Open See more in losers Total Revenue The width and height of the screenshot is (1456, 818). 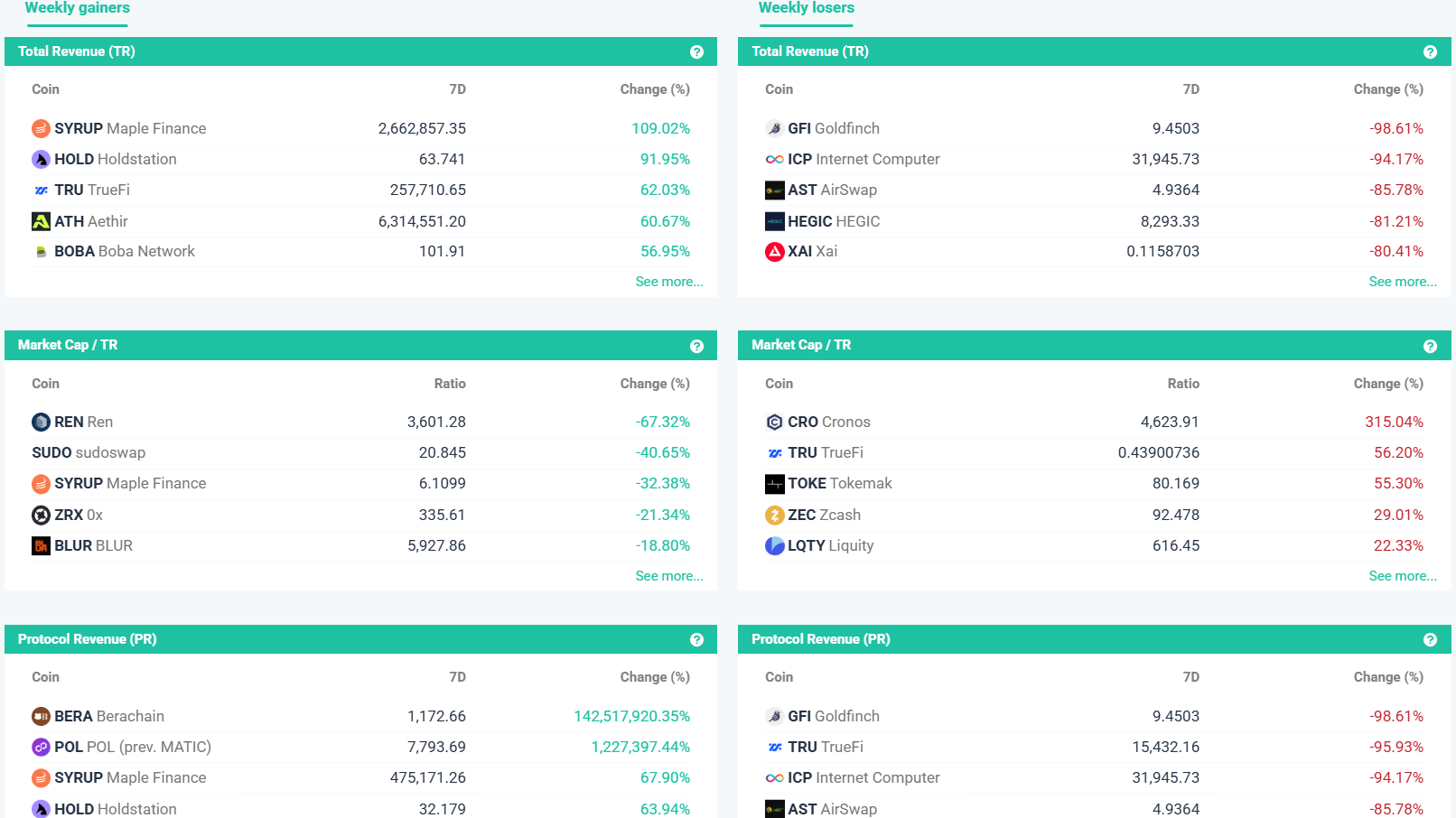(1403, 282)
